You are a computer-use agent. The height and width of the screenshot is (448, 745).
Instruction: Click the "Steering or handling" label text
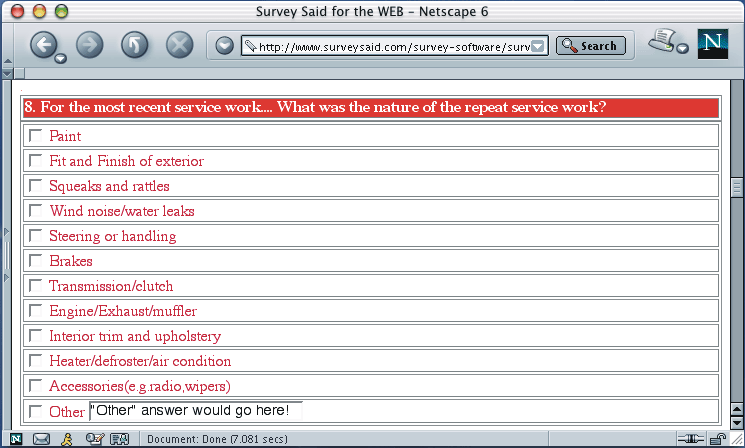(113, 236)
